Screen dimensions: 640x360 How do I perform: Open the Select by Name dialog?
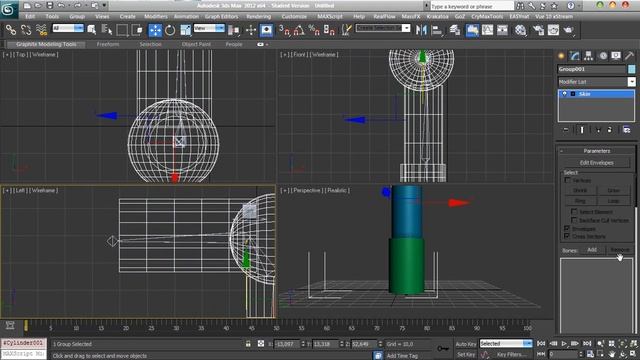[107, 30]
